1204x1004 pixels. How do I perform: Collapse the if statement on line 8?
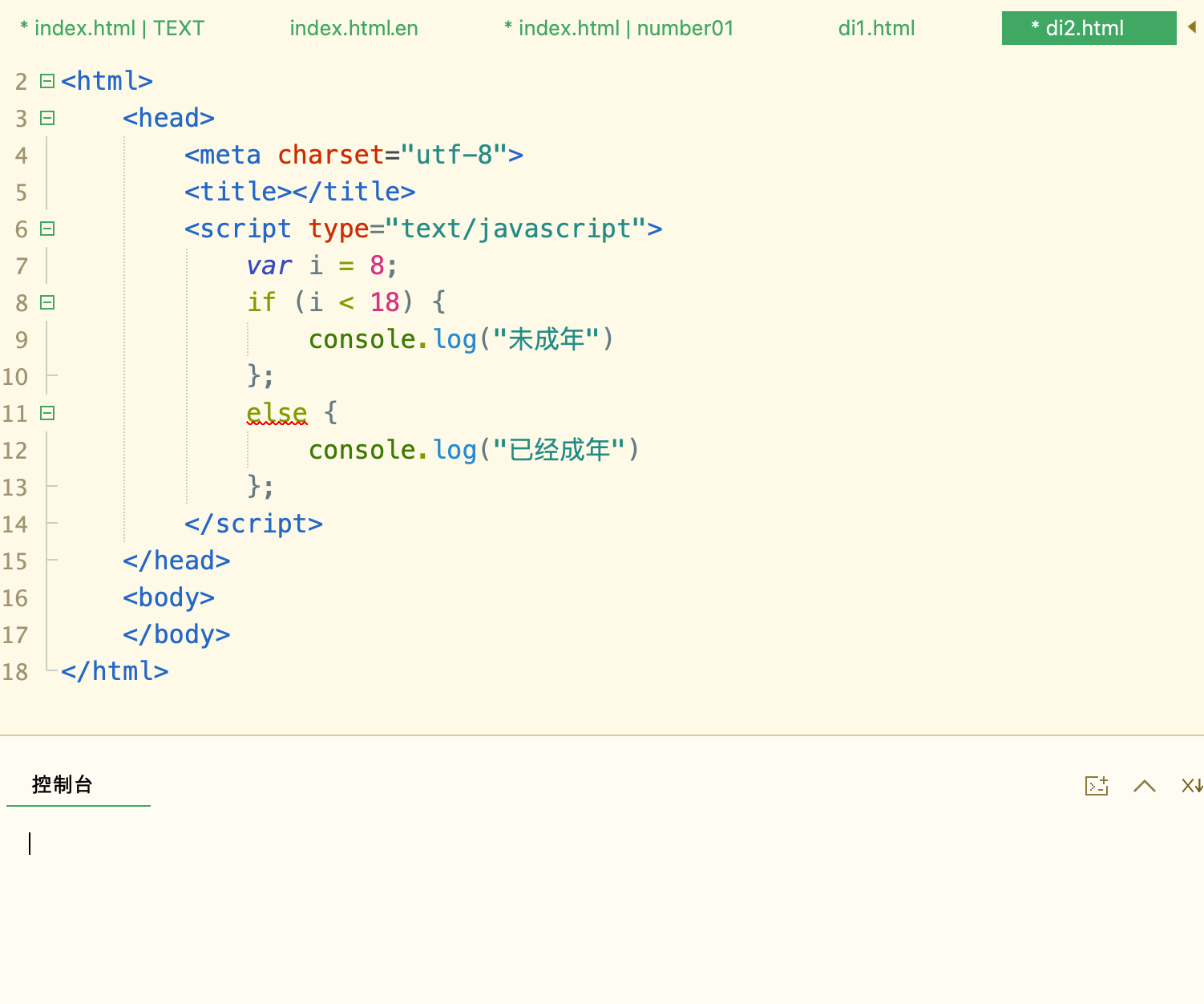coord(47,302)
